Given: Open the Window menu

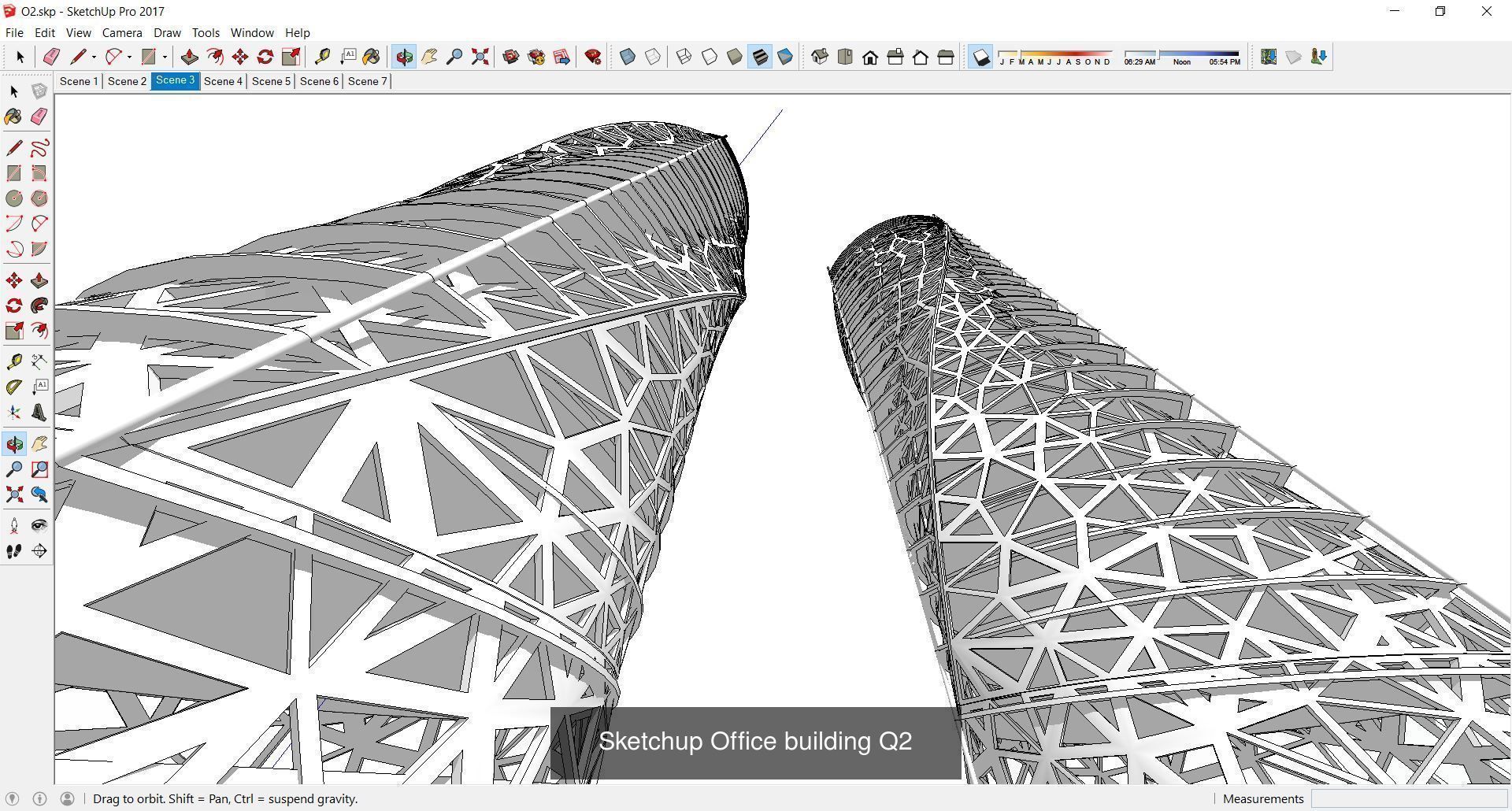Looking at the screenshot, I should coord(252,32).
